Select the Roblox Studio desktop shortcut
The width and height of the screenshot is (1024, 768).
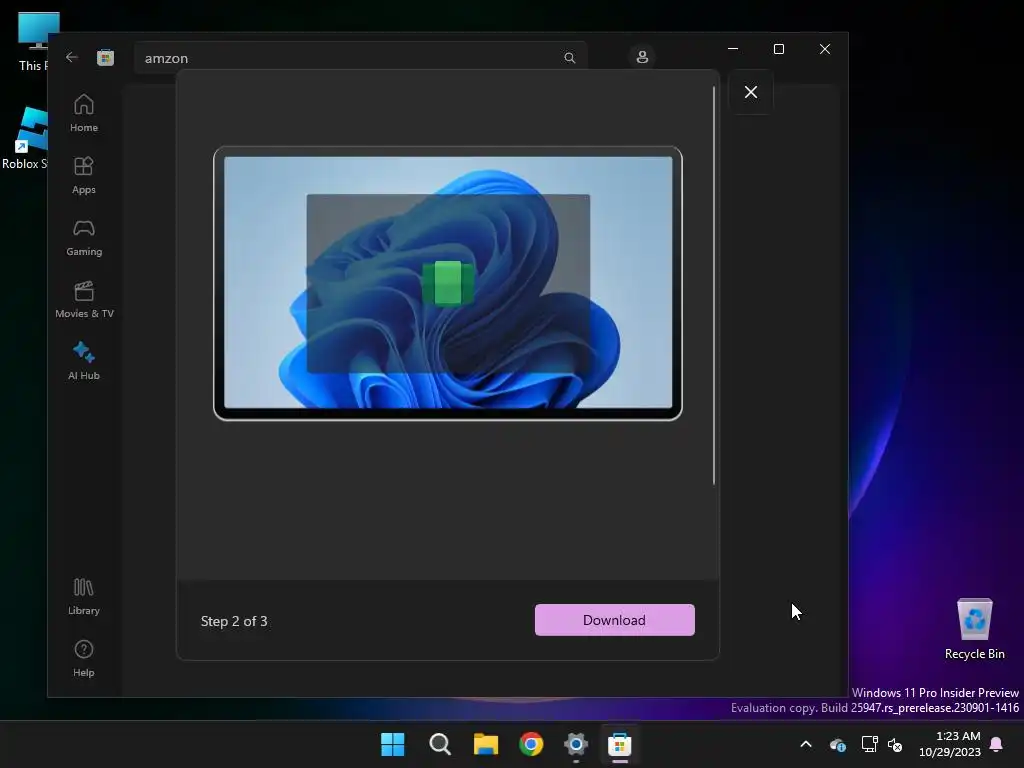tap(25, 138)
